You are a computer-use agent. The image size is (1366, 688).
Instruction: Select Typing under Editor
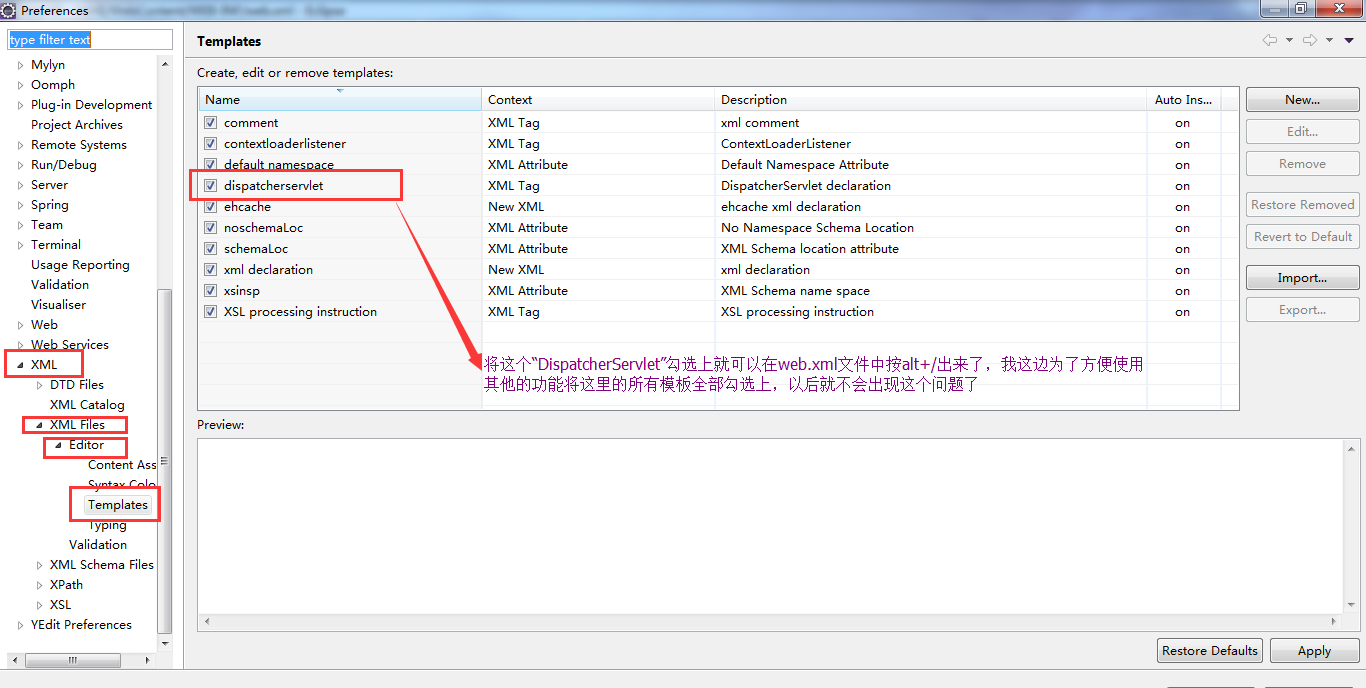[107, 525]
